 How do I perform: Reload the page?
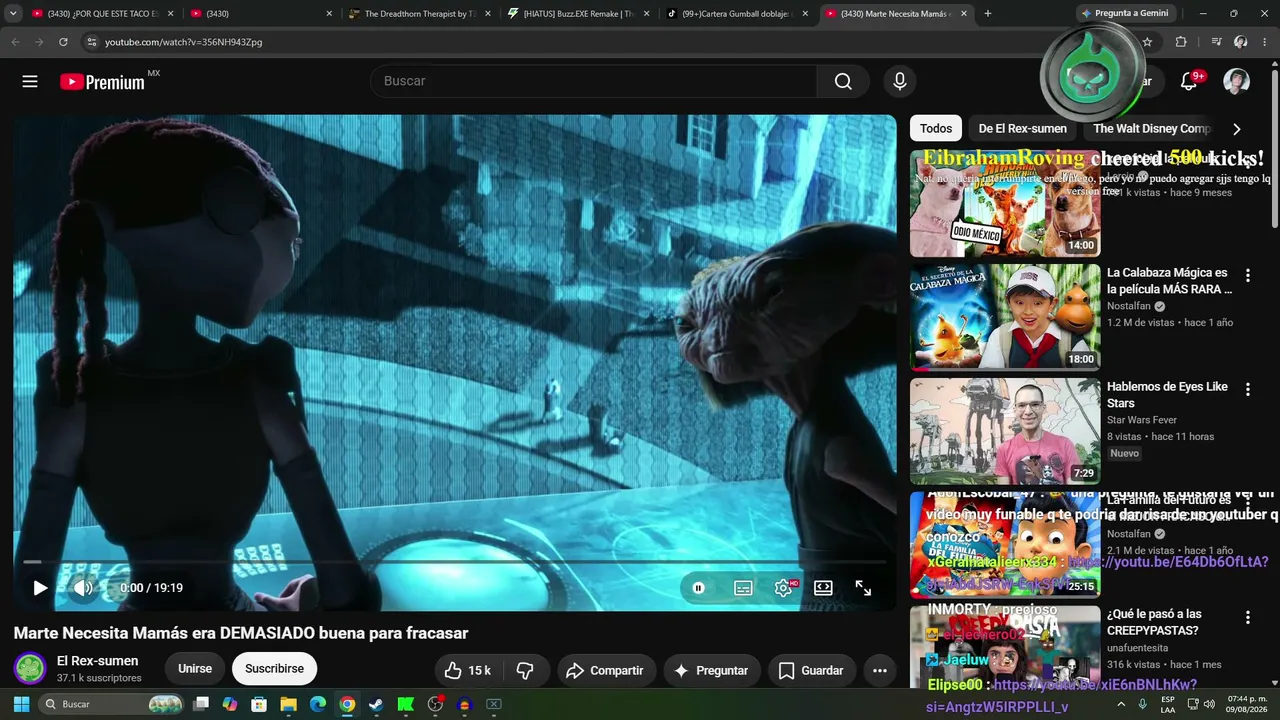click(x=63, y=42)
